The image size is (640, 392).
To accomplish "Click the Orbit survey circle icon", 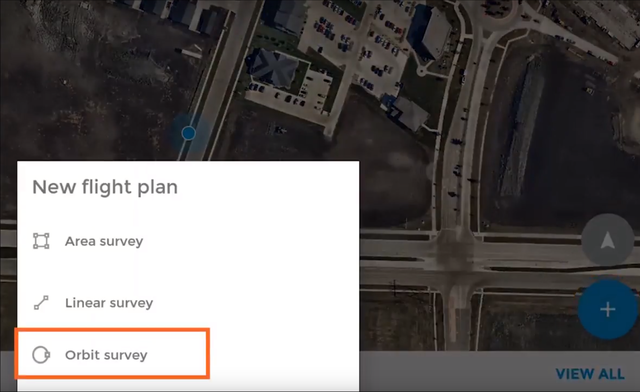I will click(x=41, y=355).
